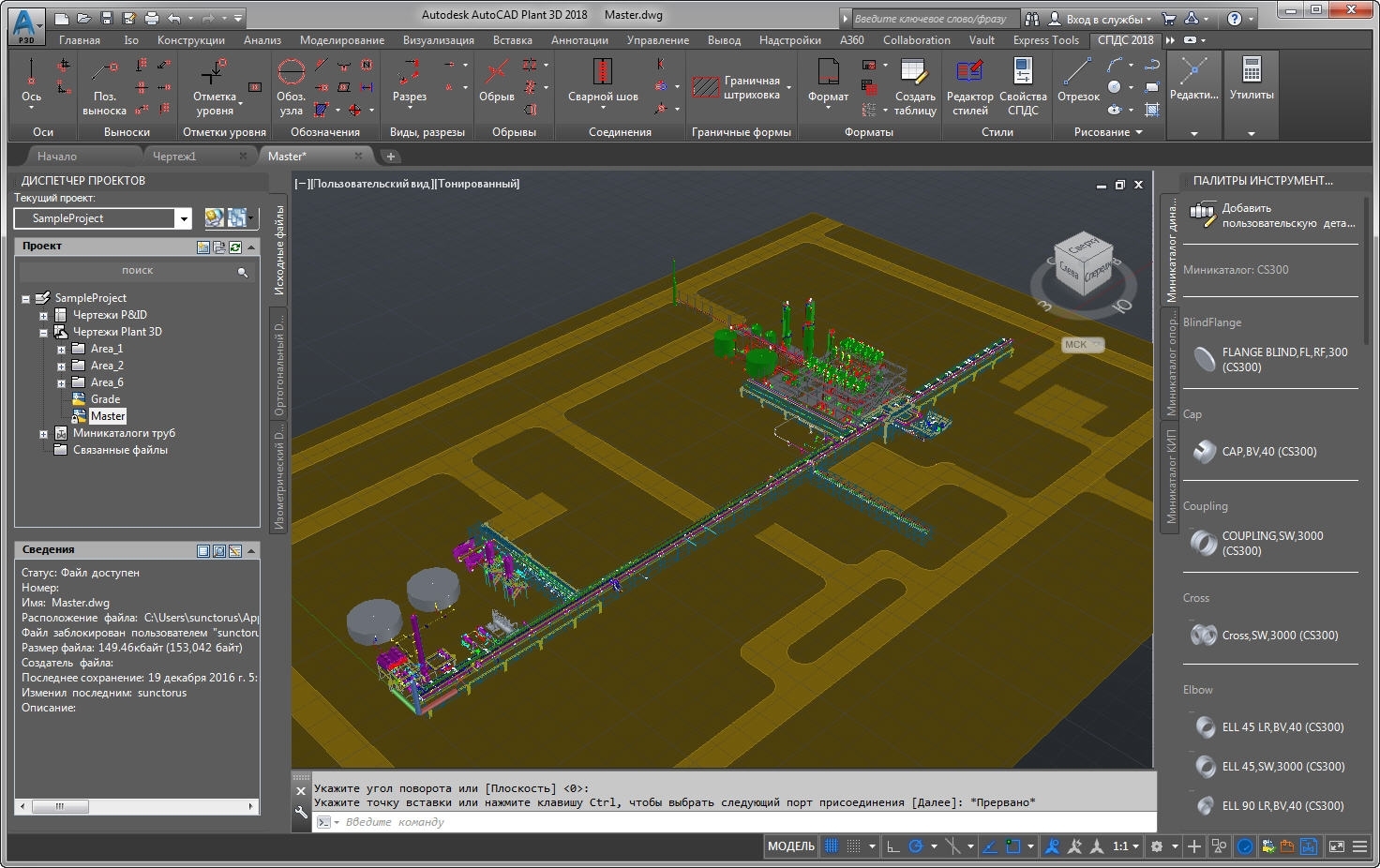Click the binoculars search icon in title bar
This screenshot has width=1380, height=868.
(1031, 18)
